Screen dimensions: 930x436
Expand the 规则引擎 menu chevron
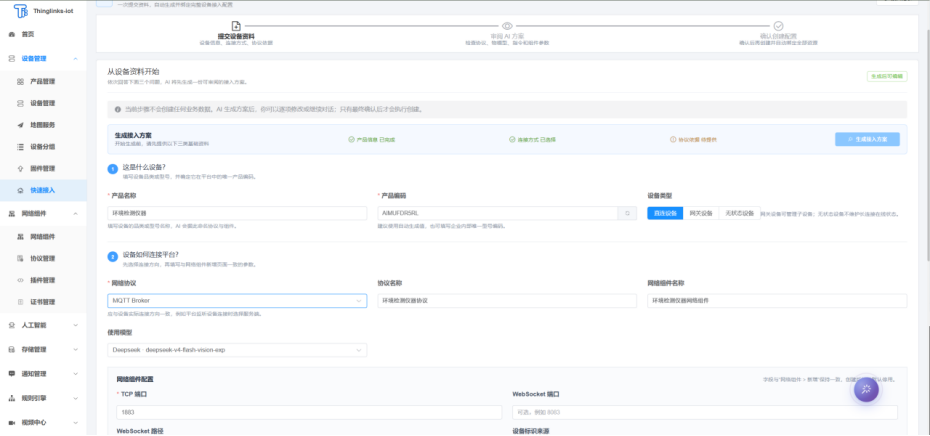(x=75, y=398)
